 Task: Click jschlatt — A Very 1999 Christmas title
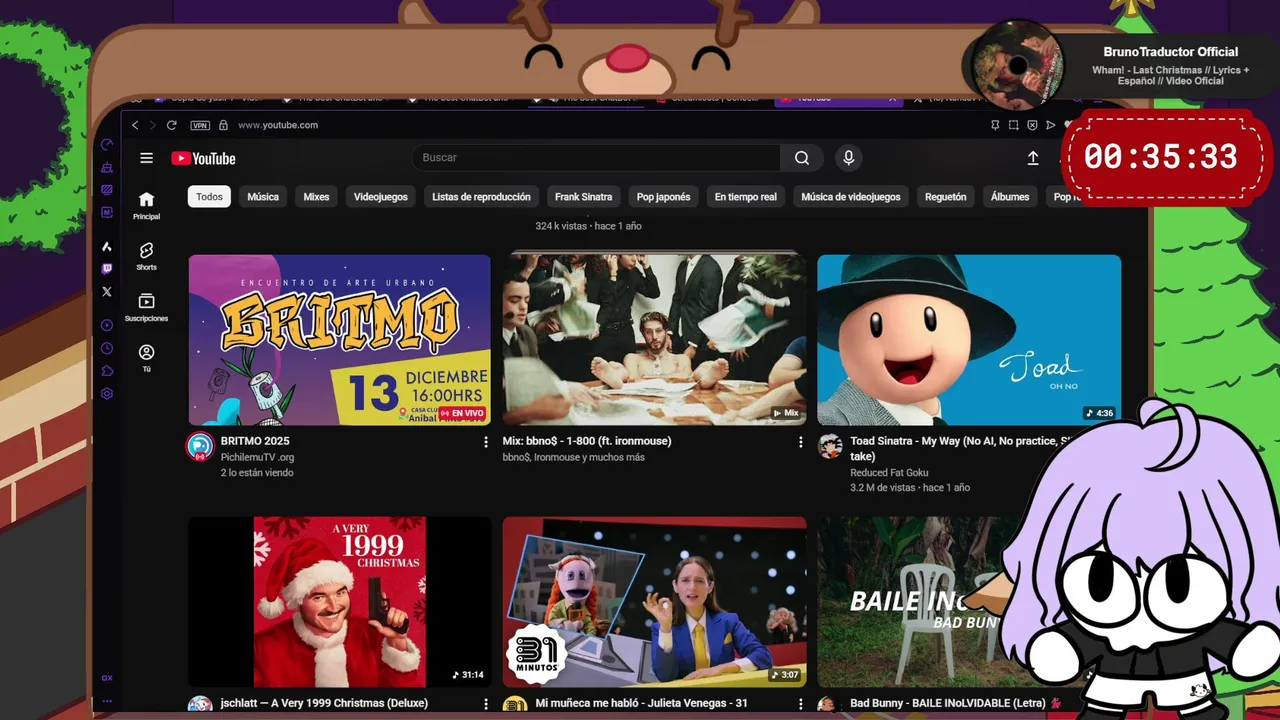click(x=324, y=703)
